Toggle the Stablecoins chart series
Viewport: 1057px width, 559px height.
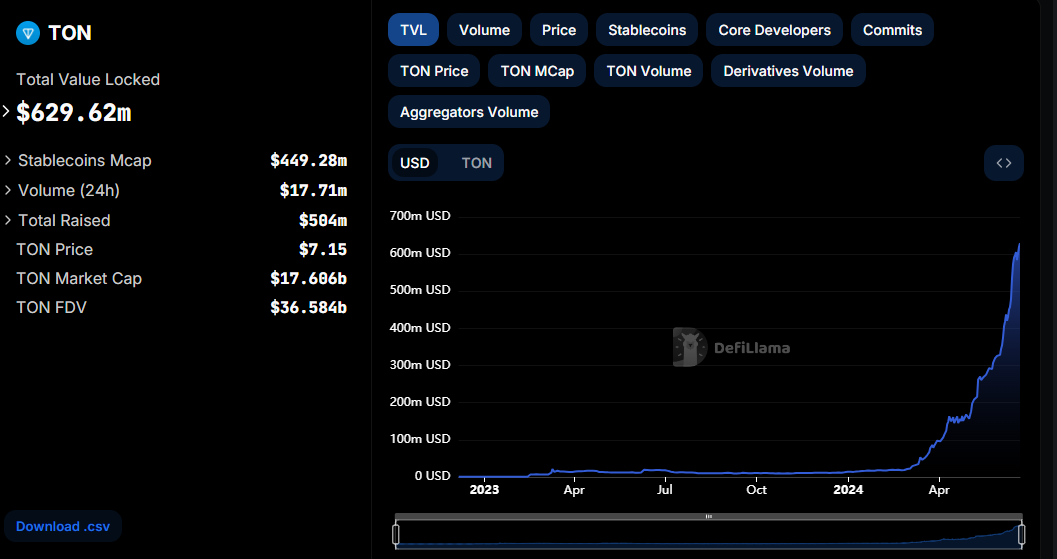point(647,30)
